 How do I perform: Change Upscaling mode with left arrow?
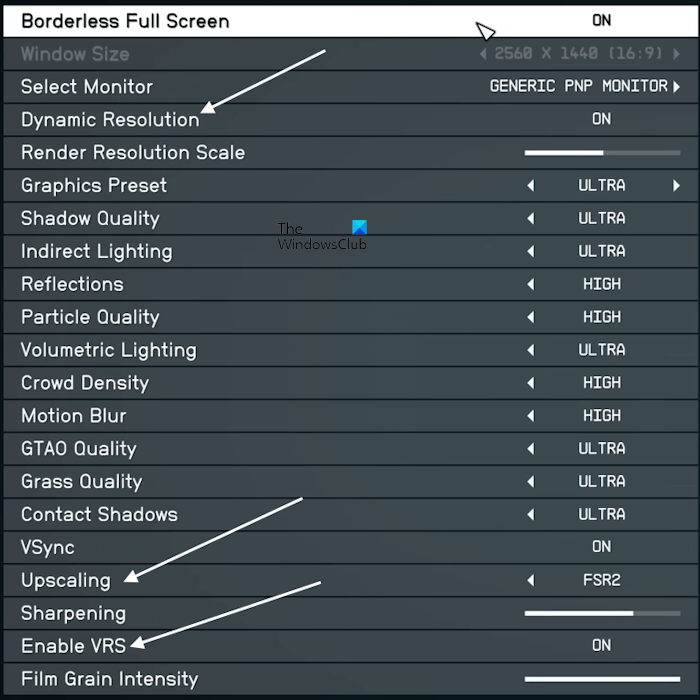pyautogui.click(x=531, y=581)
